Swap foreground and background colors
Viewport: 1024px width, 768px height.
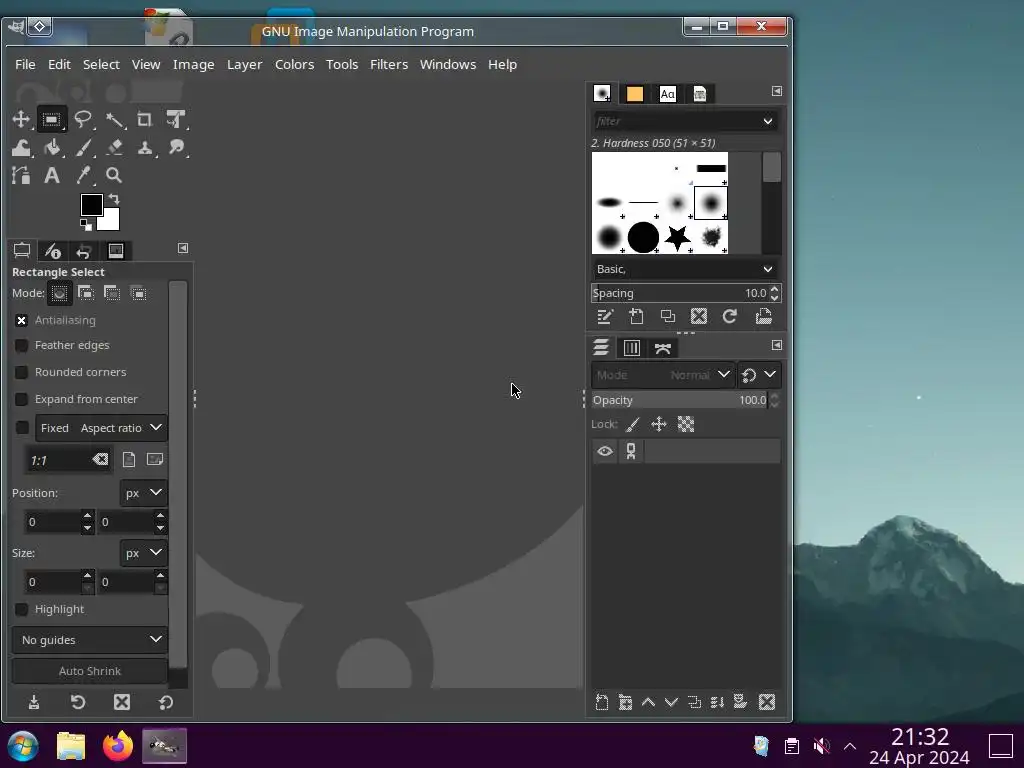pyautogui.click(x=114, y=199)
